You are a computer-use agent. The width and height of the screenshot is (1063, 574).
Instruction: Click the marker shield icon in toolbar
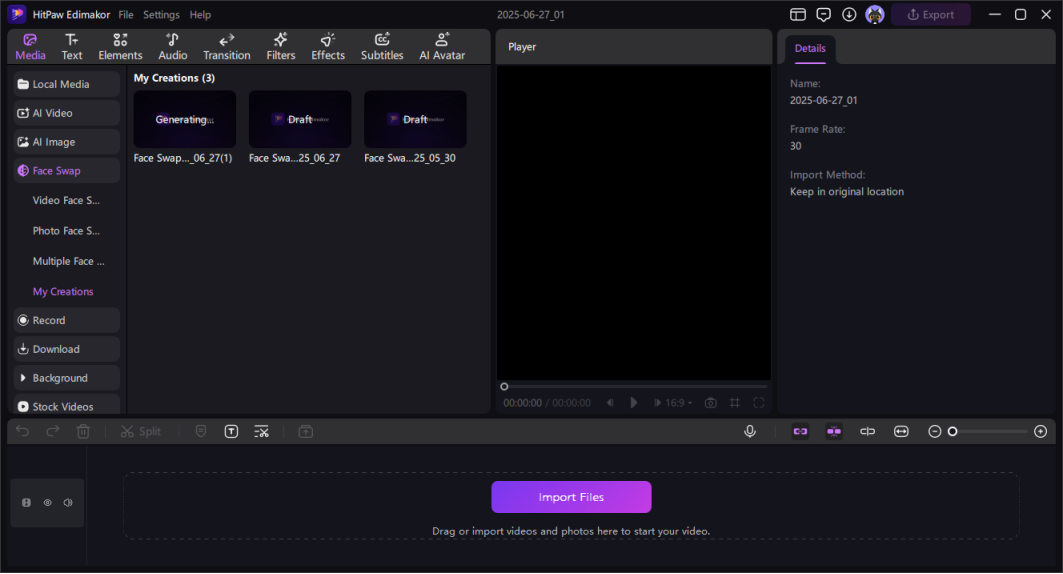coord(201,432)
